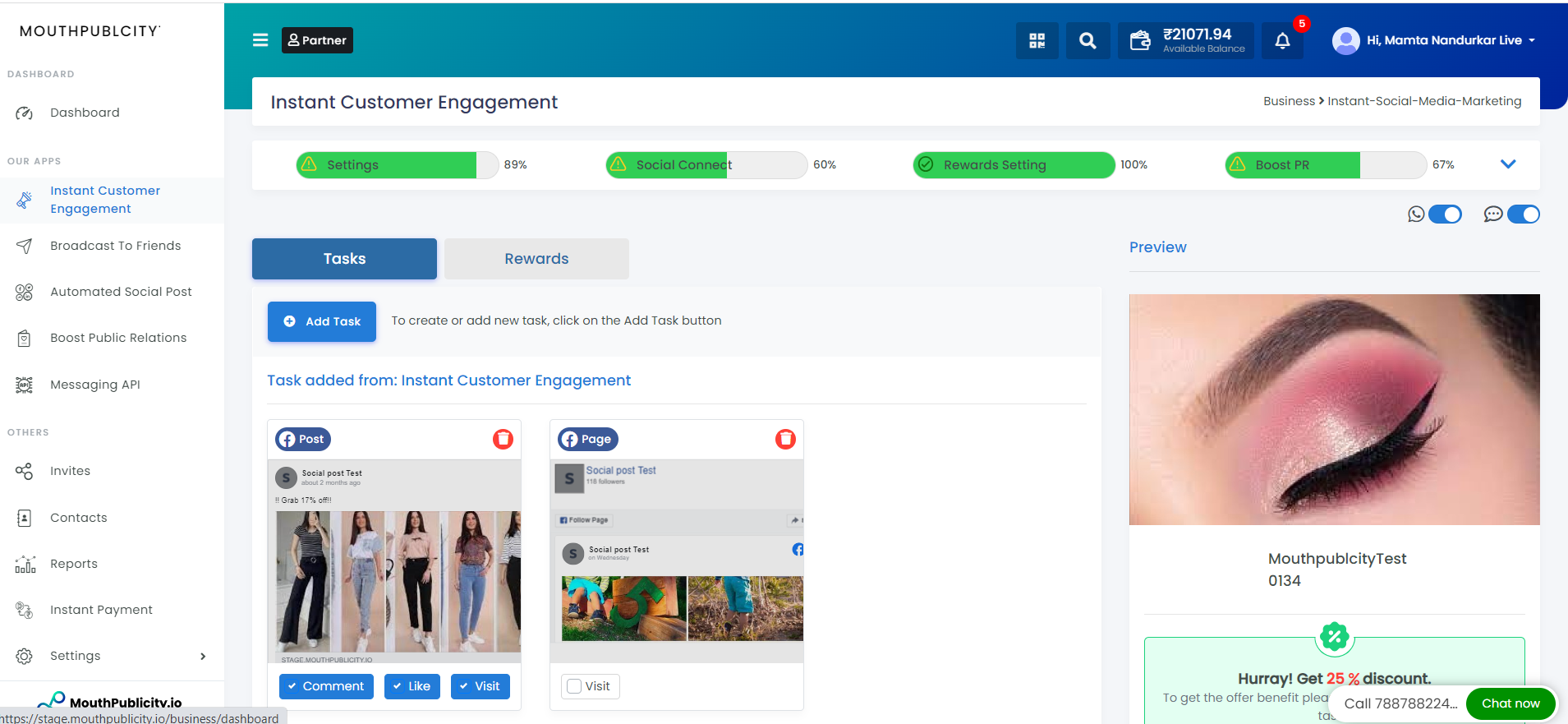Click the QR code grid icon
Screen dimensions: 1568x724
click(1037, 40)
